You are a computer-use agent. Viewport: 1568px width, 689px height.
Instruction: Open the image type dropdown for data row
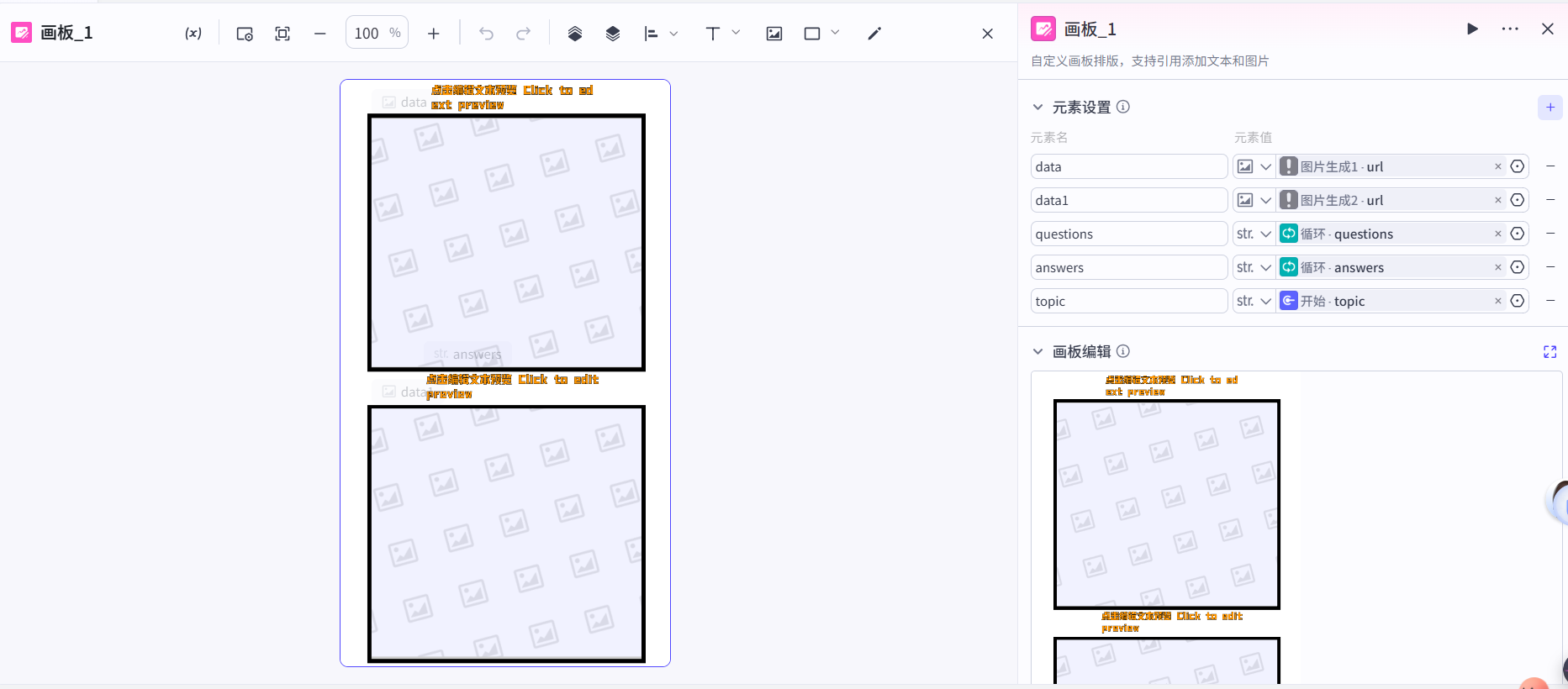[x=1254, y=166]
